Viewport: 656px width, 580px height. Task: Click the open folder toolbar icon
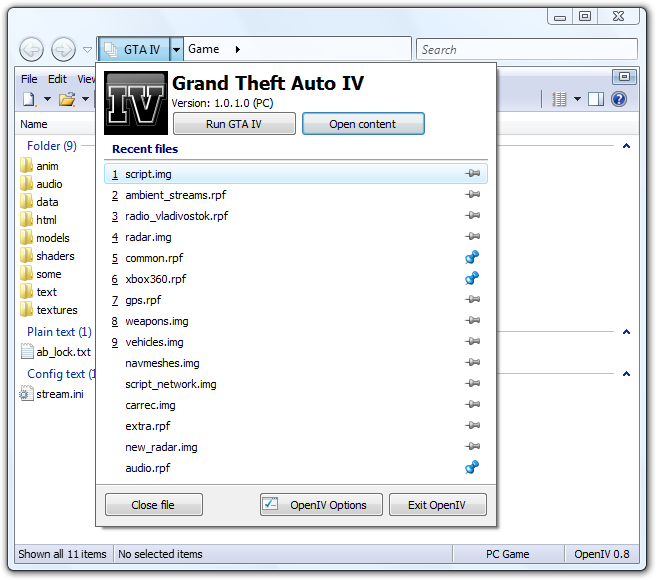tap(66, 99)
